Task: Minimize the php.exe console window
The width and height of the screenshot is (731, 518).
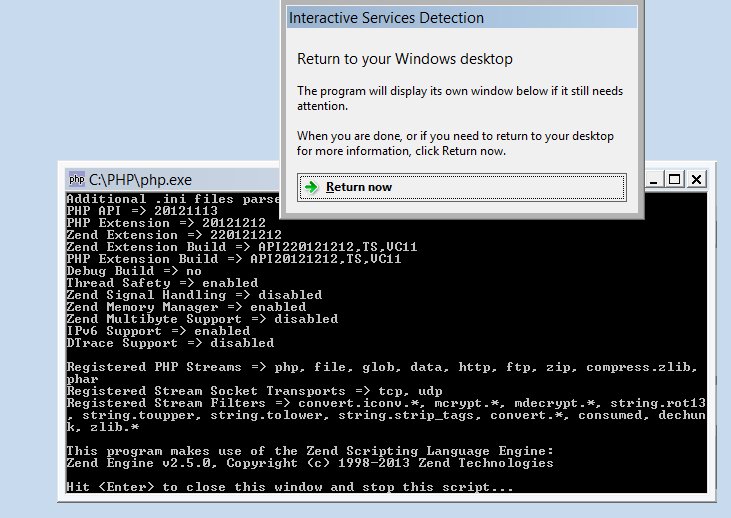Action: coord(653,180)
